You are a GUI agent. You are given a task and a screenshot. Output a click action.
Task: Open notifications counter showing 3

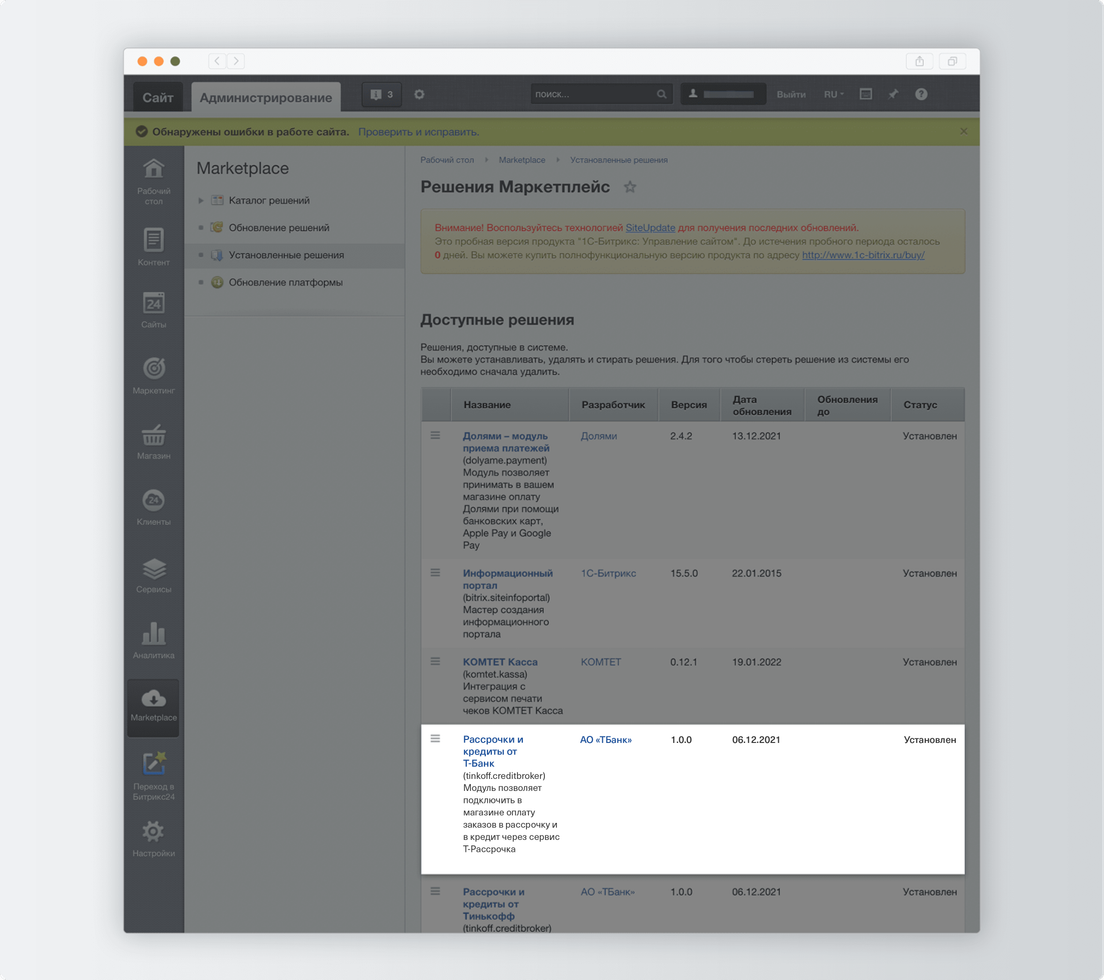click(x=381, y=95)
